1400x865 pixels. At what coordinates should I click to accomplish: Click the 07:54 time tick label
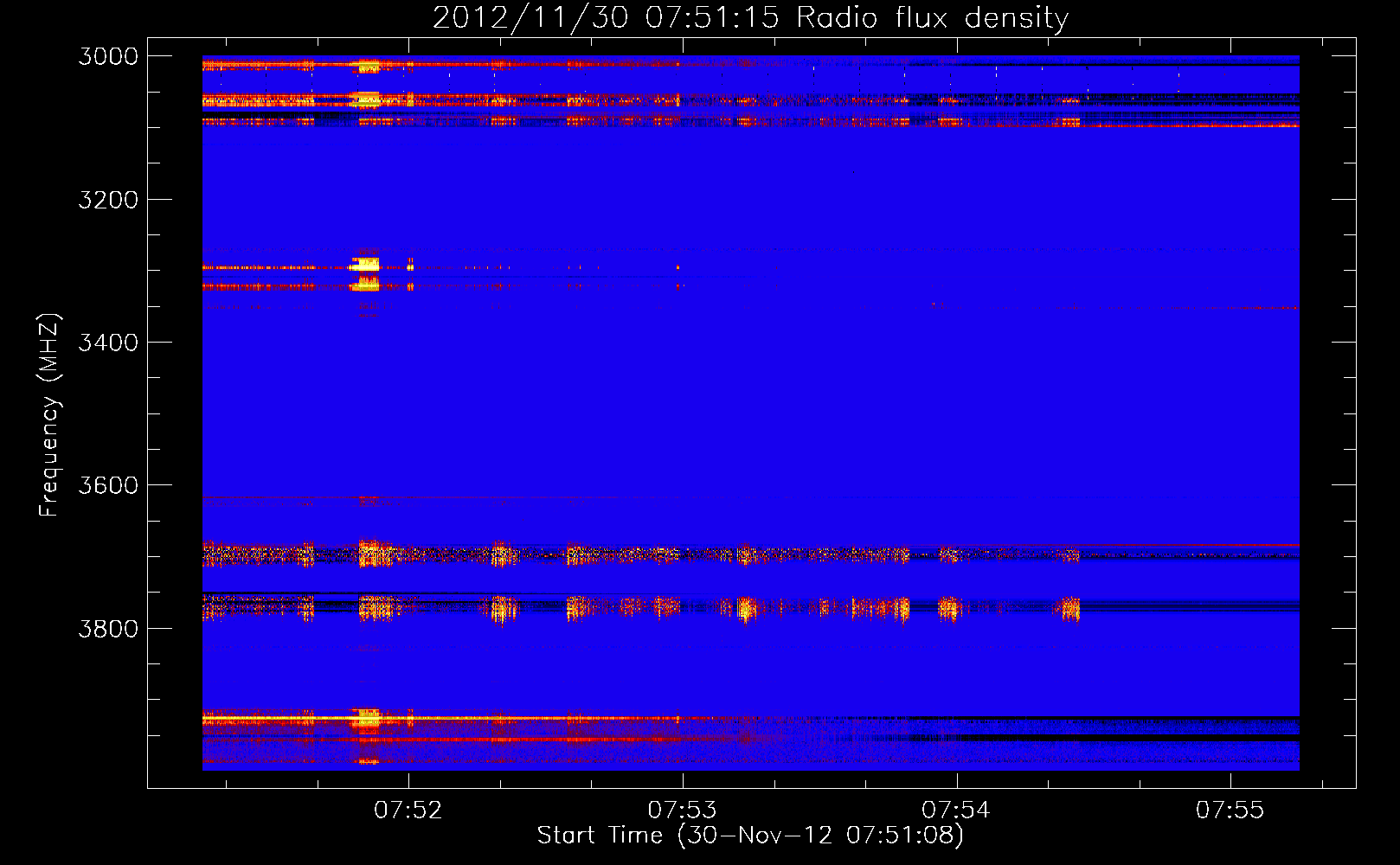[955, 811]
